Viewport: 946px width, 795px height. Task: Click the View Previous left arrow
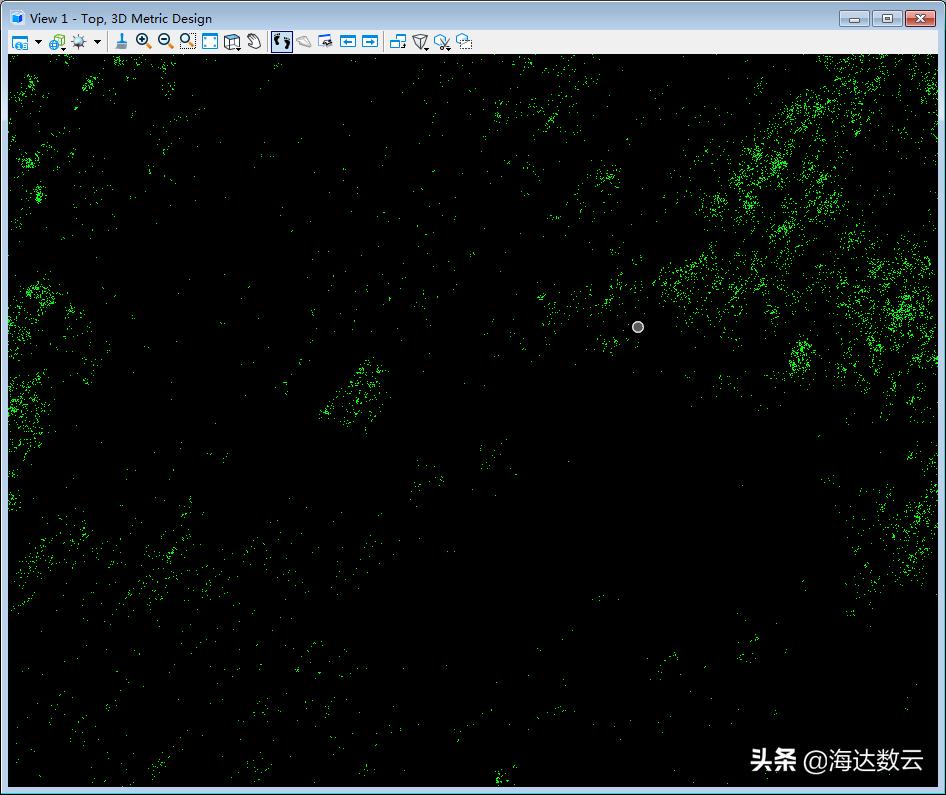click(348, 42)
